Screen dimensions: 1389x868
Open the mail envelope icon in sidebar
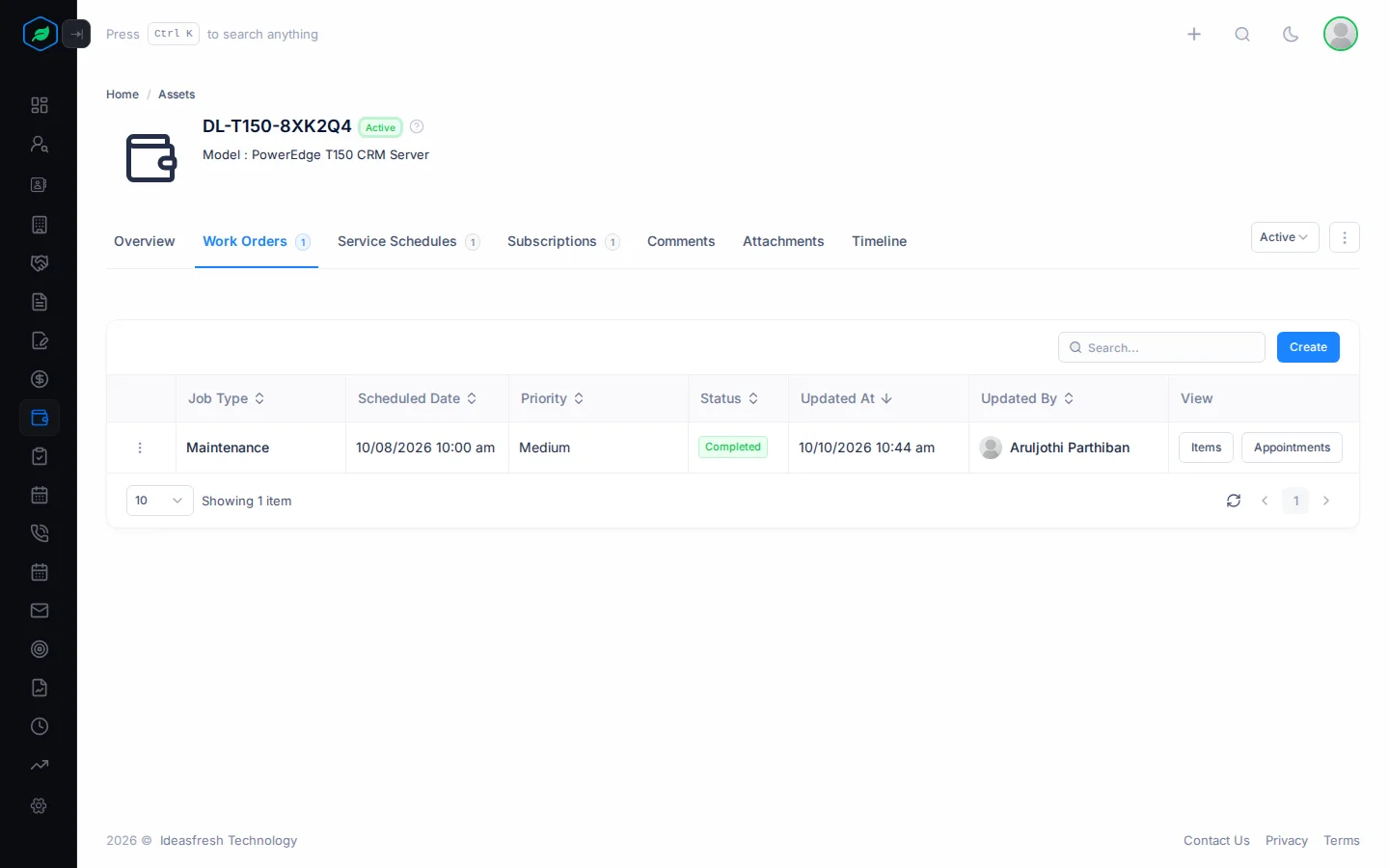[40, 610]
